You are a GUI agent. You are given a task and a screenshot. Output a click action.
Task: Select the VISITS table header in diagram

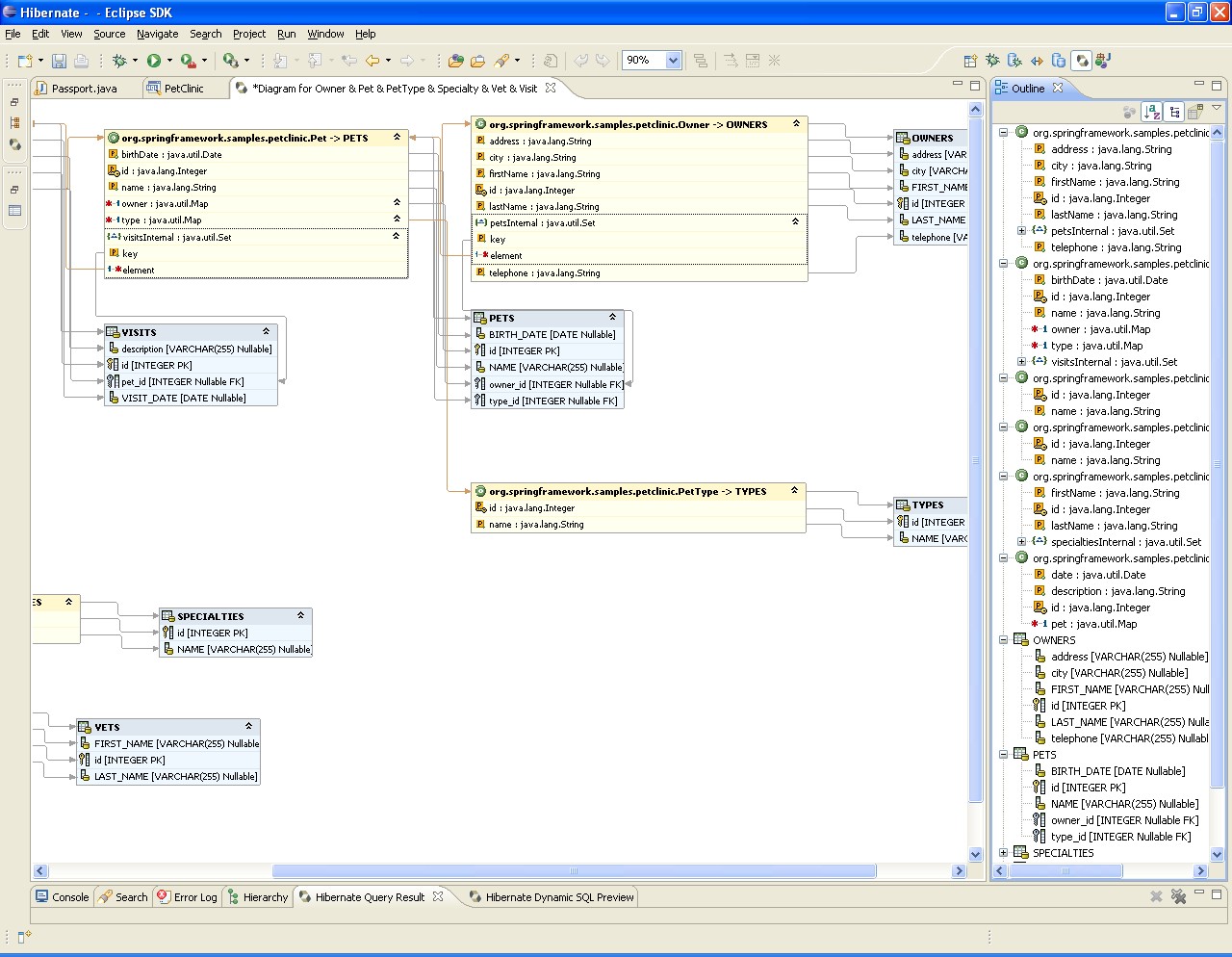point(140,332)
